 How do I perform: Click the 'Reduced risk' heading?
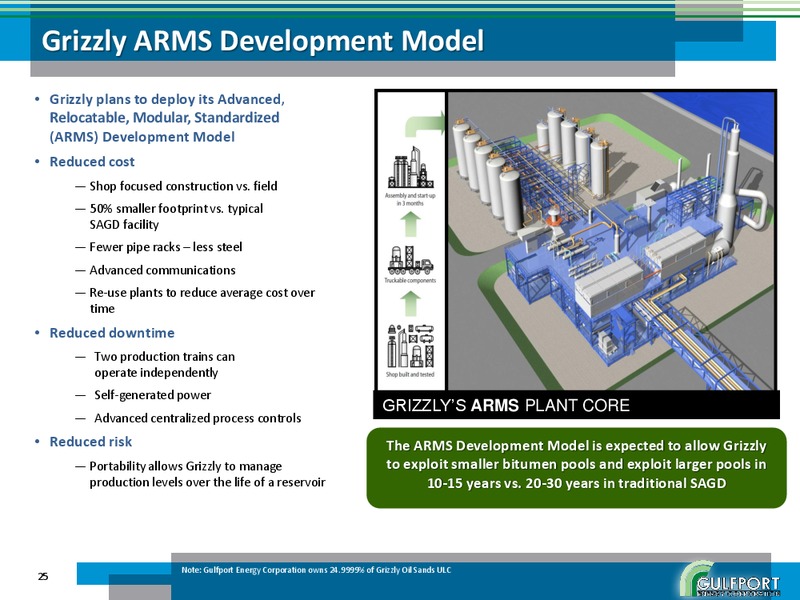[x=90, y=442]
